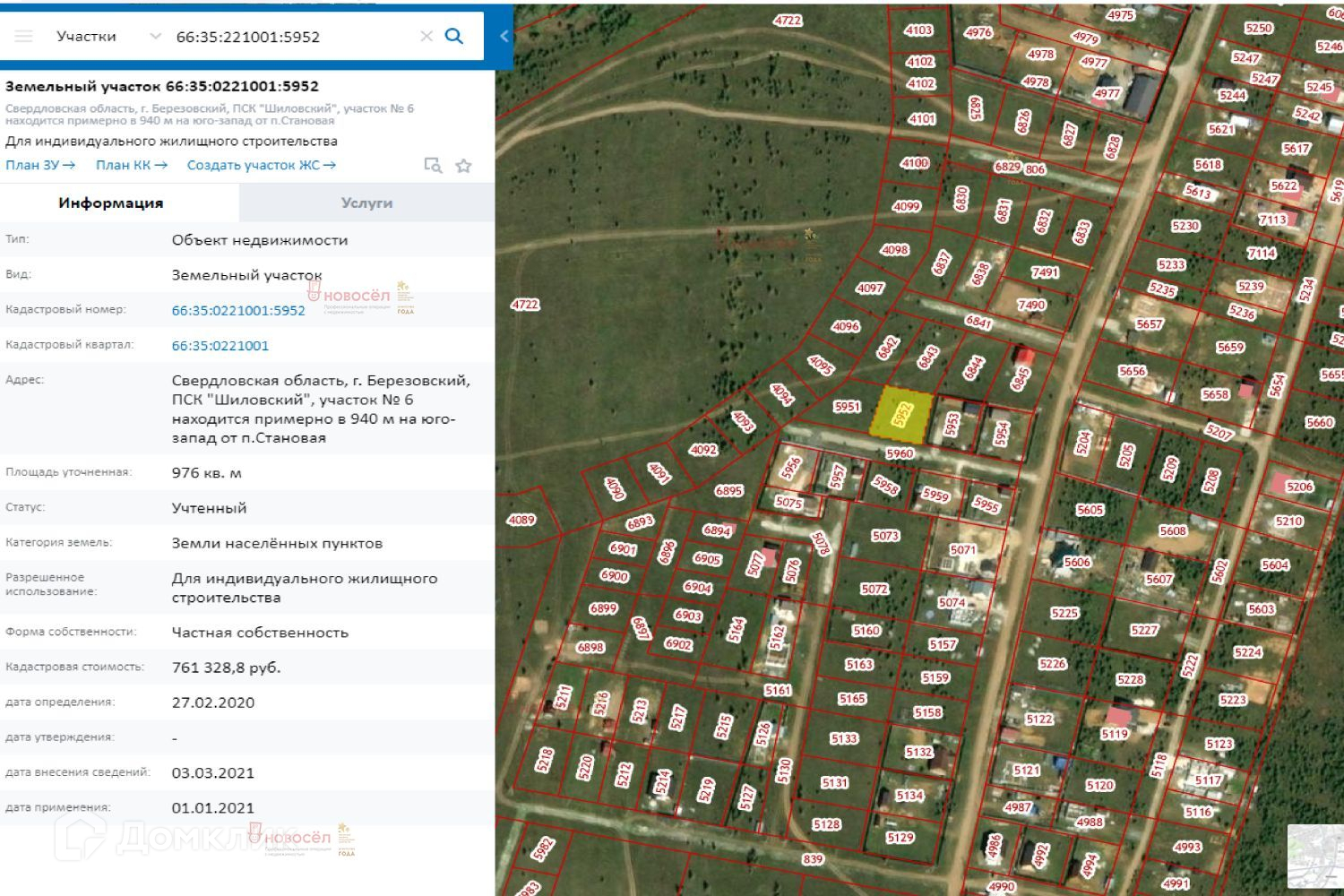Open the Участки search type dropdown
This screenshot has width=1344, height=896.
[x=109, y=37]
